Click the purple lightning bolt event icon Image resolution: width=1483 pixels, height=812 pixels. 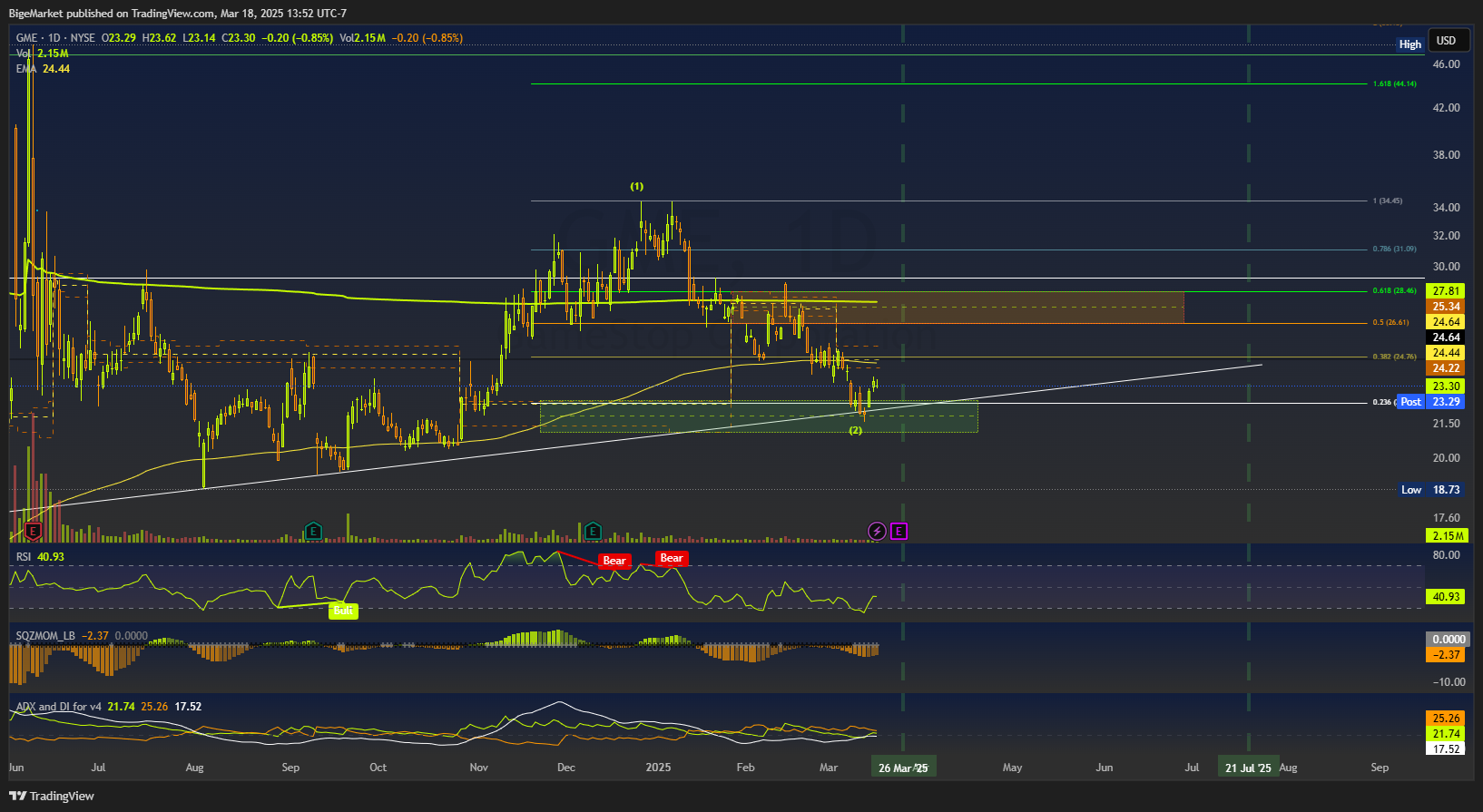coord(877,532)
